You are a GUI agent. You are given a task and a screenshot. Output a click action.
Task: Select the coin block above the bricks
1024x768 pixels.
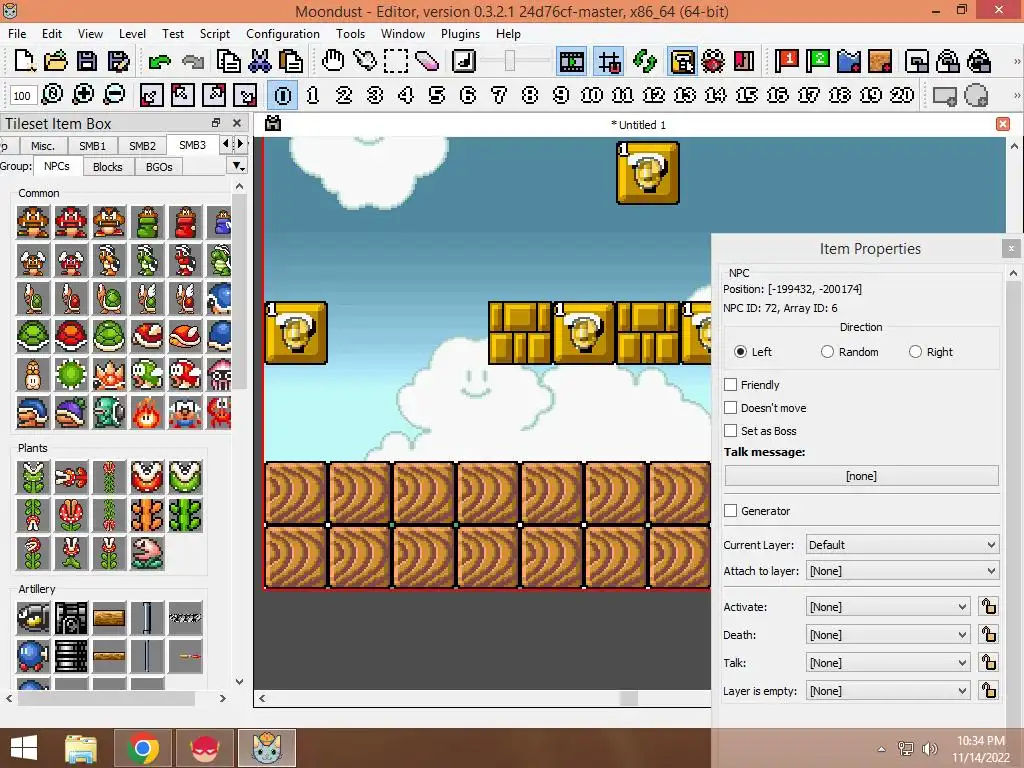[x=648, y=173]
